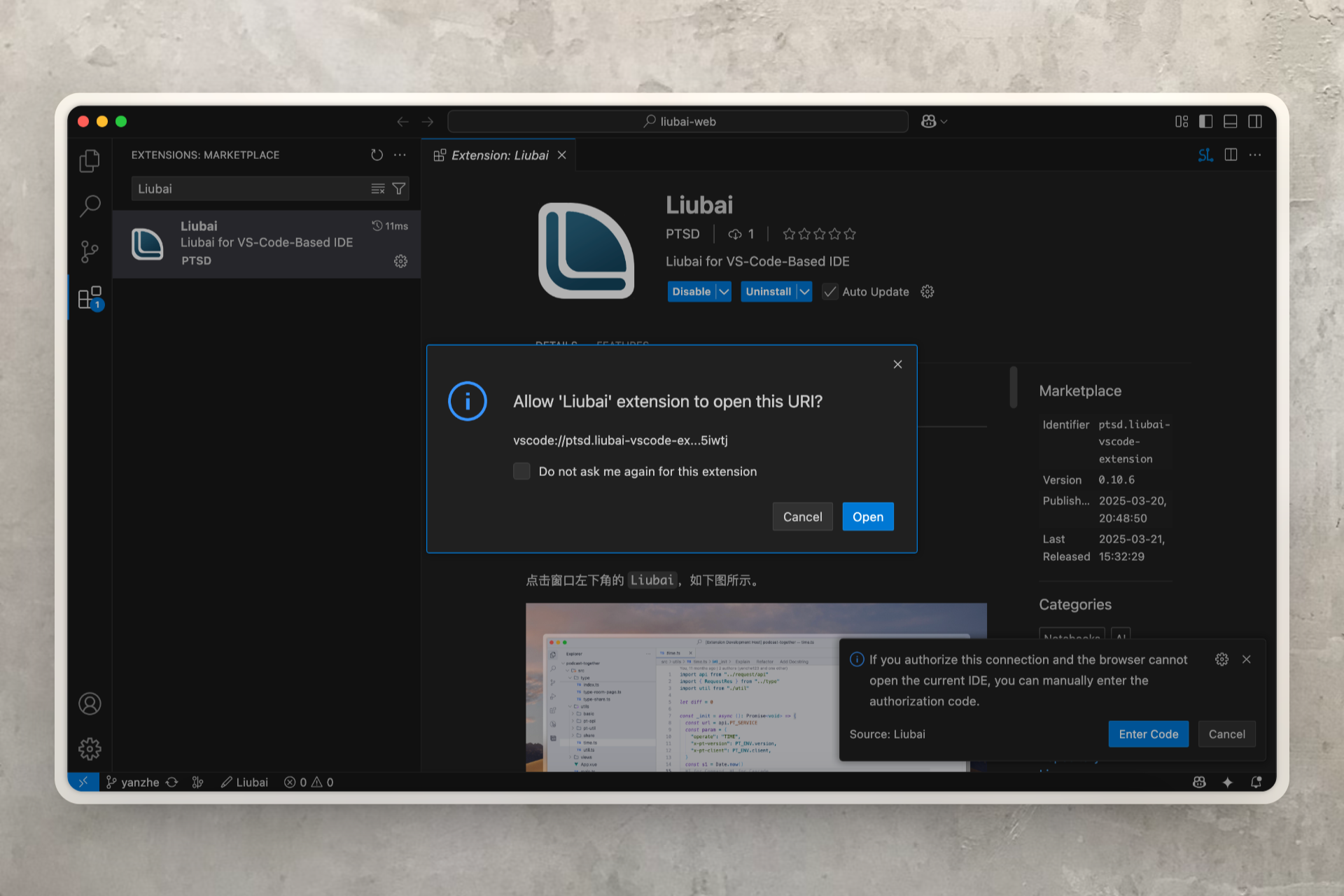The image size is (1344, 896).
Task: Refresh the extensions marketplace list
Action: [377, 155]
